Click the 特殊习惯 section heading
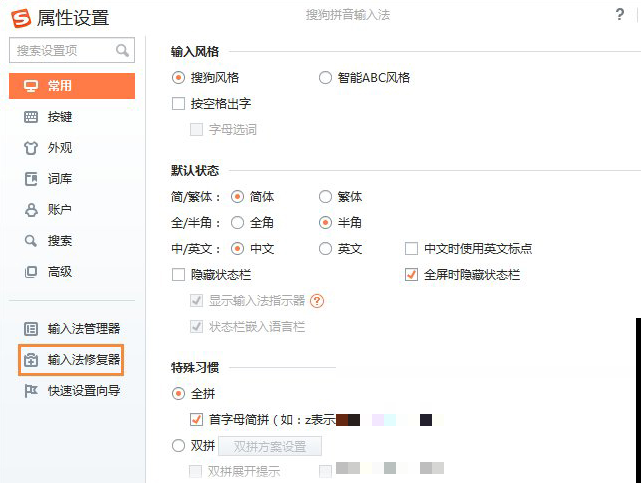 point(195,368)
